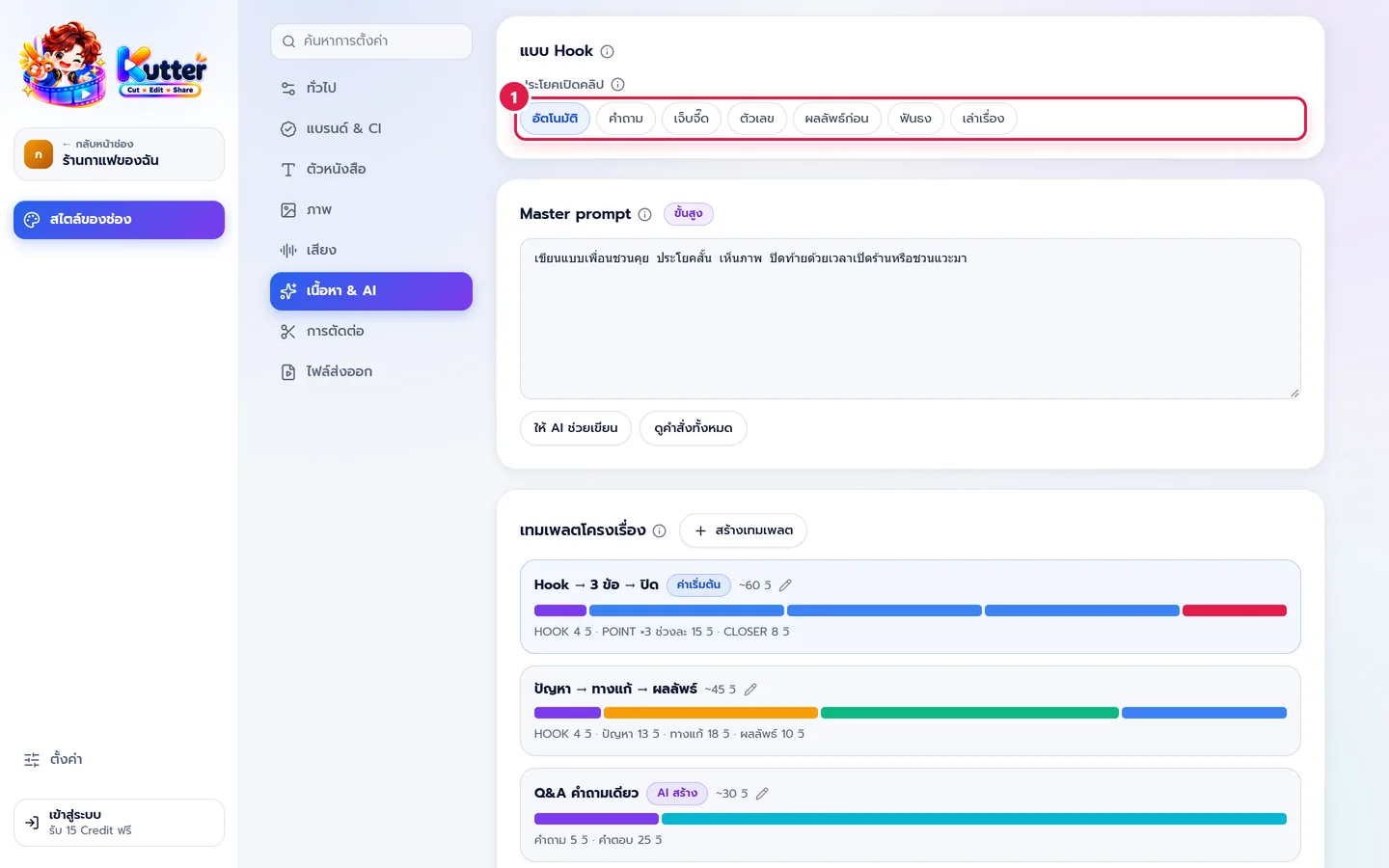Select the เล่าเรื่อง hook chip
The image size is (1389, 868).
[x=983, y=119]
